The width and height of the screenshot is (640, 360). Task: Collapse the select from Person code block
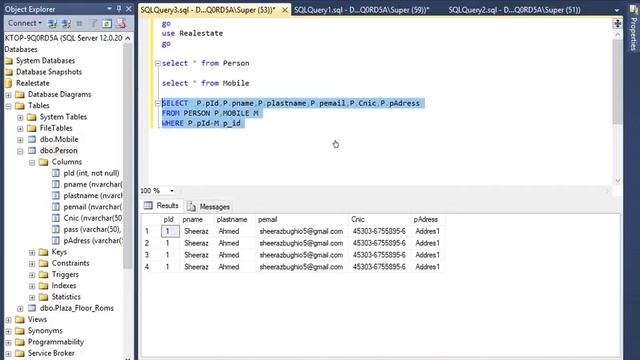point(158,63)
